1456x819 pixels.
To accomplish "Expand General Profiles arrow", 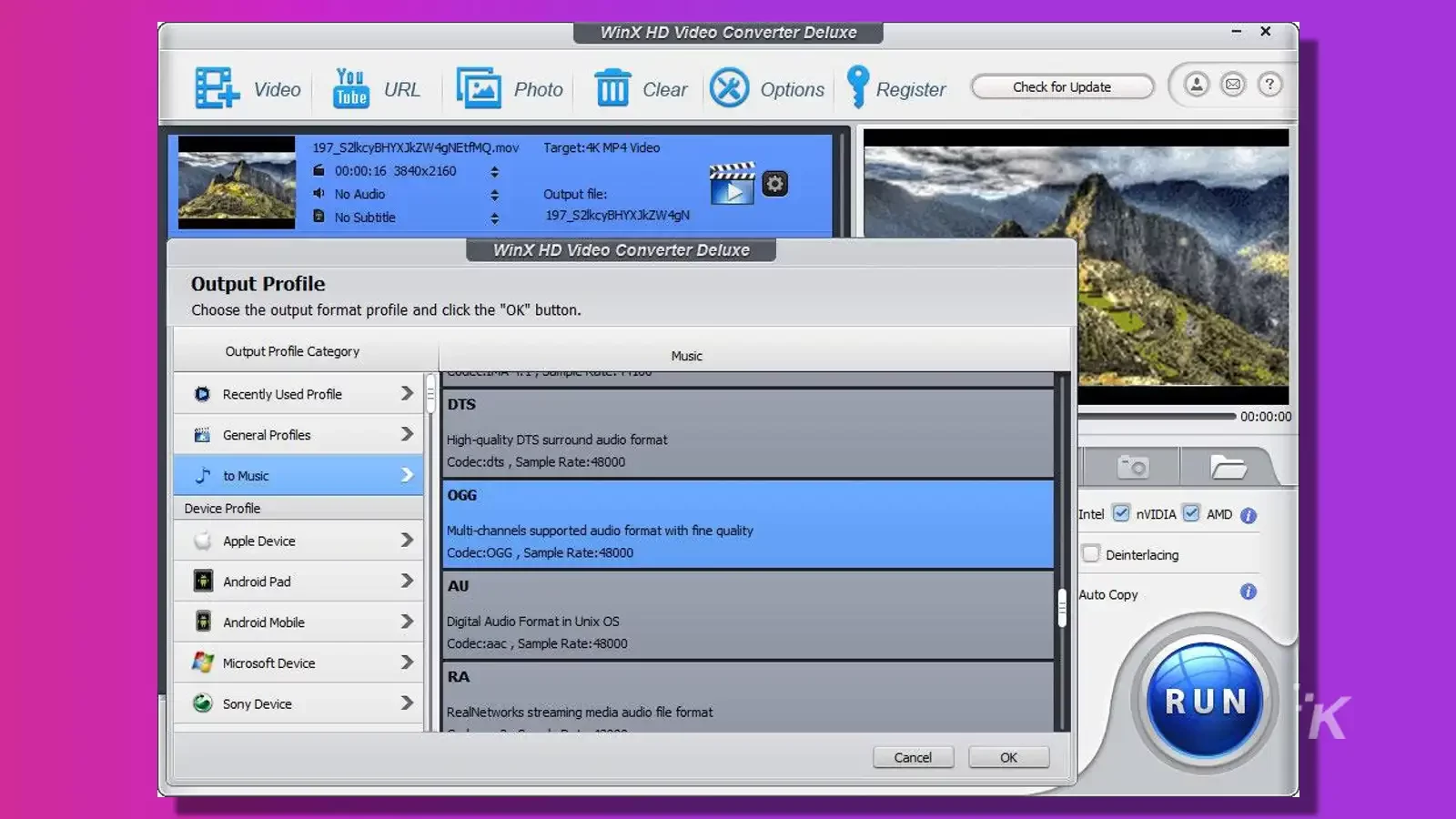I will [x=407, y=434].
